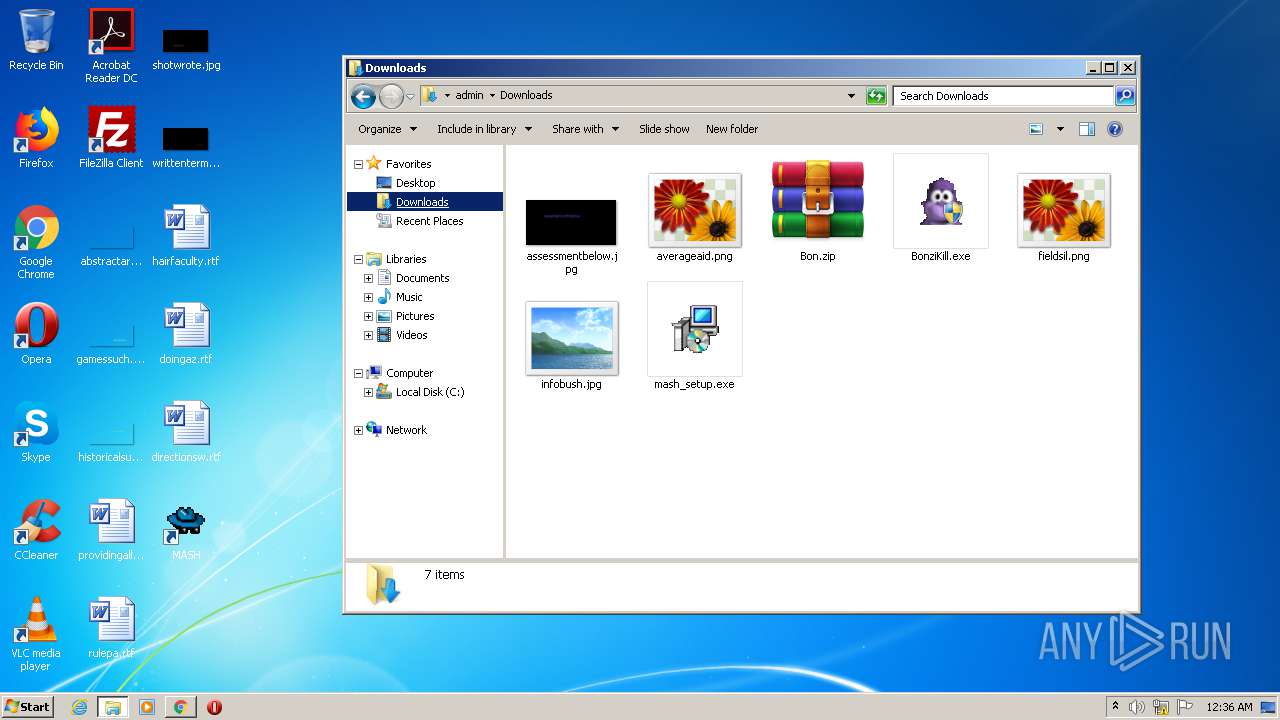Open Windows Media Player taskbar icon
The height and width of the screenshot is (720, 1280).
[147, 707]
